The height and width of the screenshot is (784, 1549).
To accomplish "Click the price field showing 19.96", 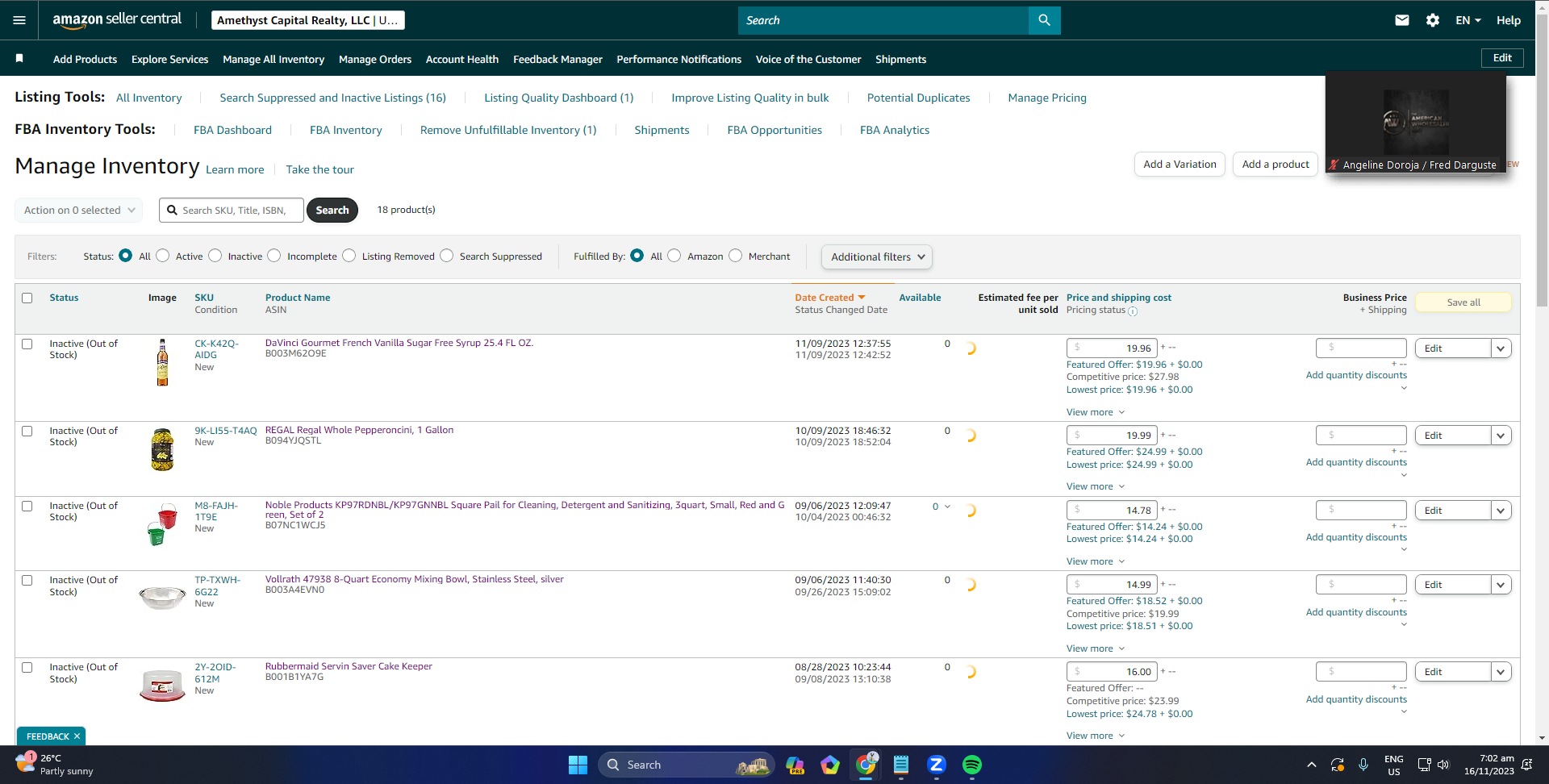I will (1112, 348).
